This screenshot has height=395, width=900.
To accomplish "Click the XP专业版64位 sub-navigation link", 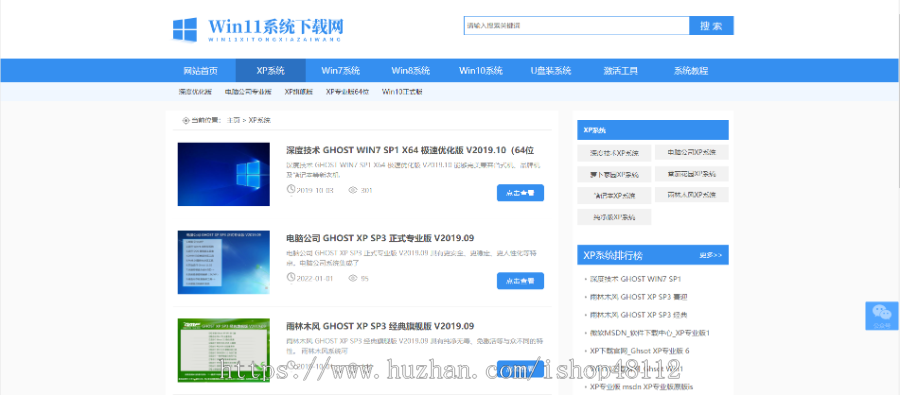I will 347,91.
